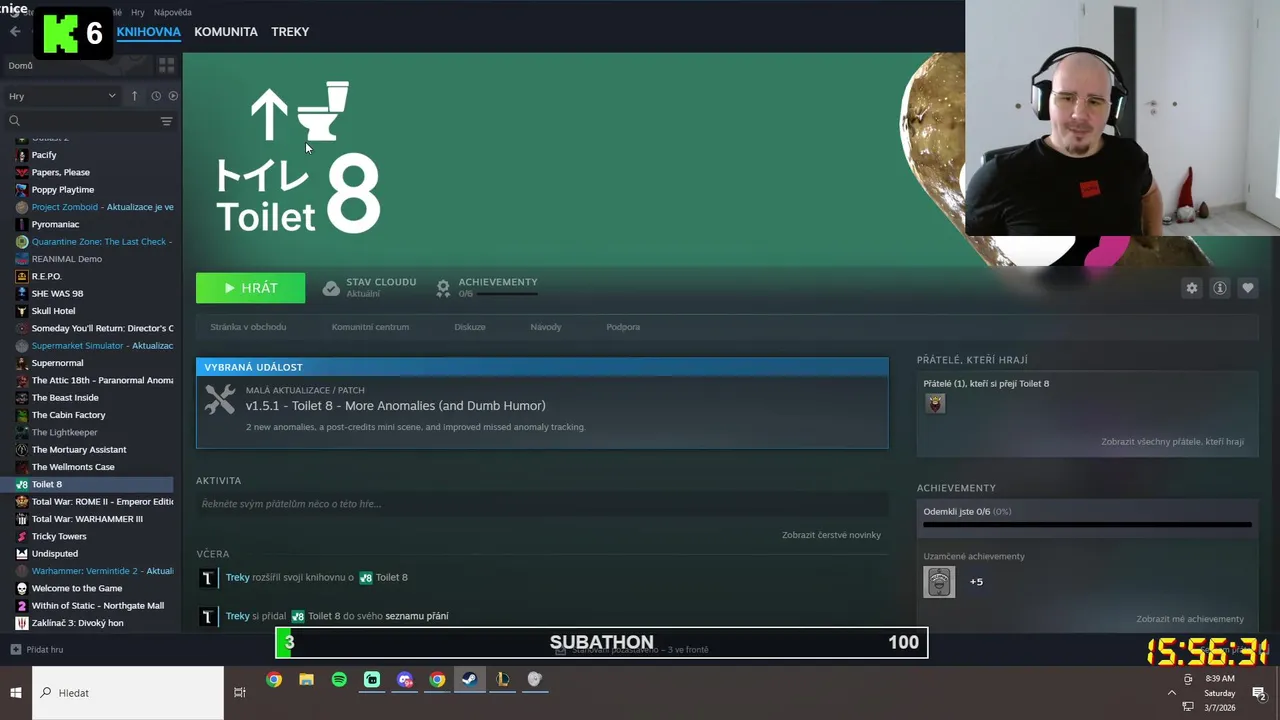Click the library search magnifier icon
The image size is (1280, 720).
pos(14,121)
